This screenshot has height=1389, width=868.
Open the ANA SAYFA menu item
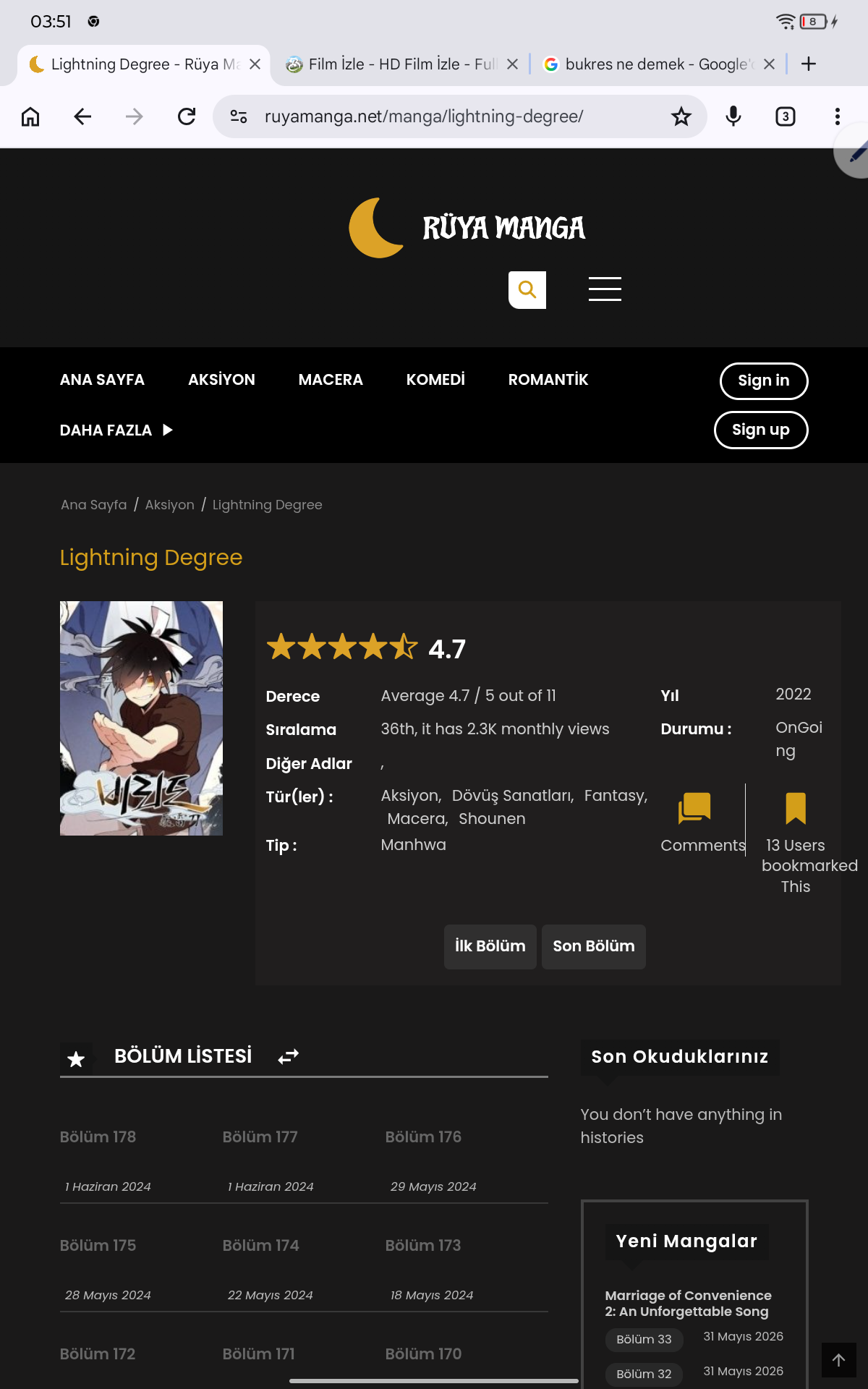pyautogui.click(x=102, y=380)
